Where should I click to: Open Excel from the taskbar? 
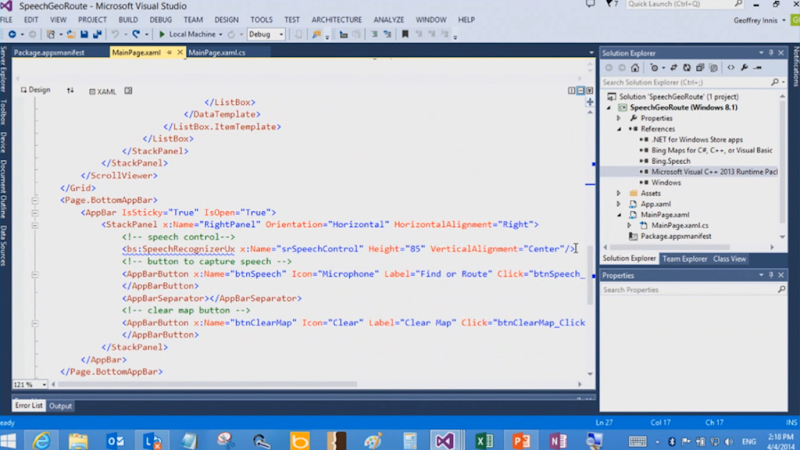coord(484,440)
